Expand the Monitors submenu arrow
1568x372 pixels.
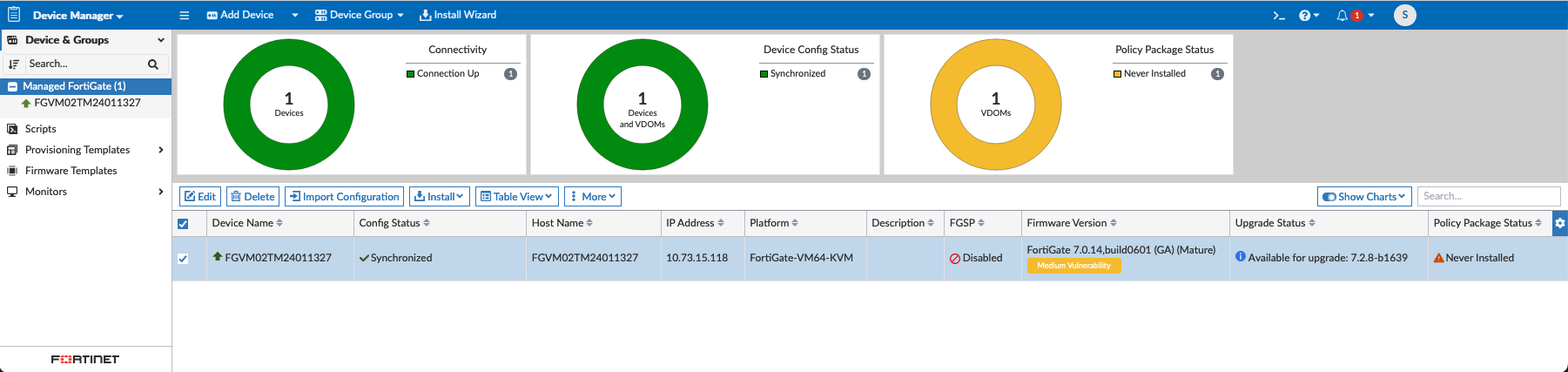(x=160, y=192)
